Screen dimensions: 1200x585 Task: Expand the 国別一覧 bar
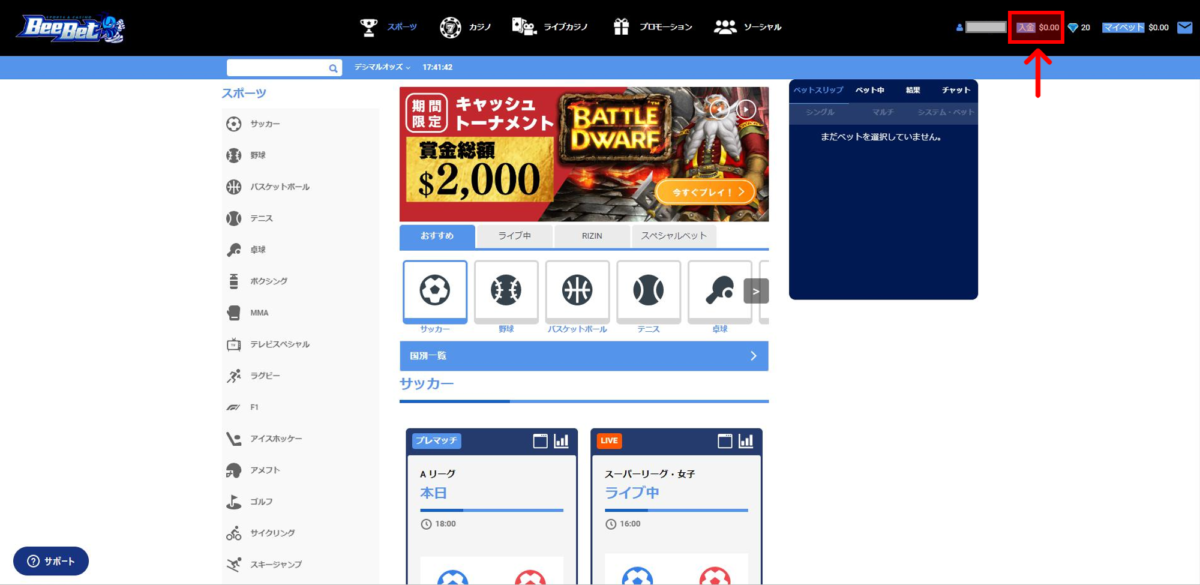click(584, 356)
